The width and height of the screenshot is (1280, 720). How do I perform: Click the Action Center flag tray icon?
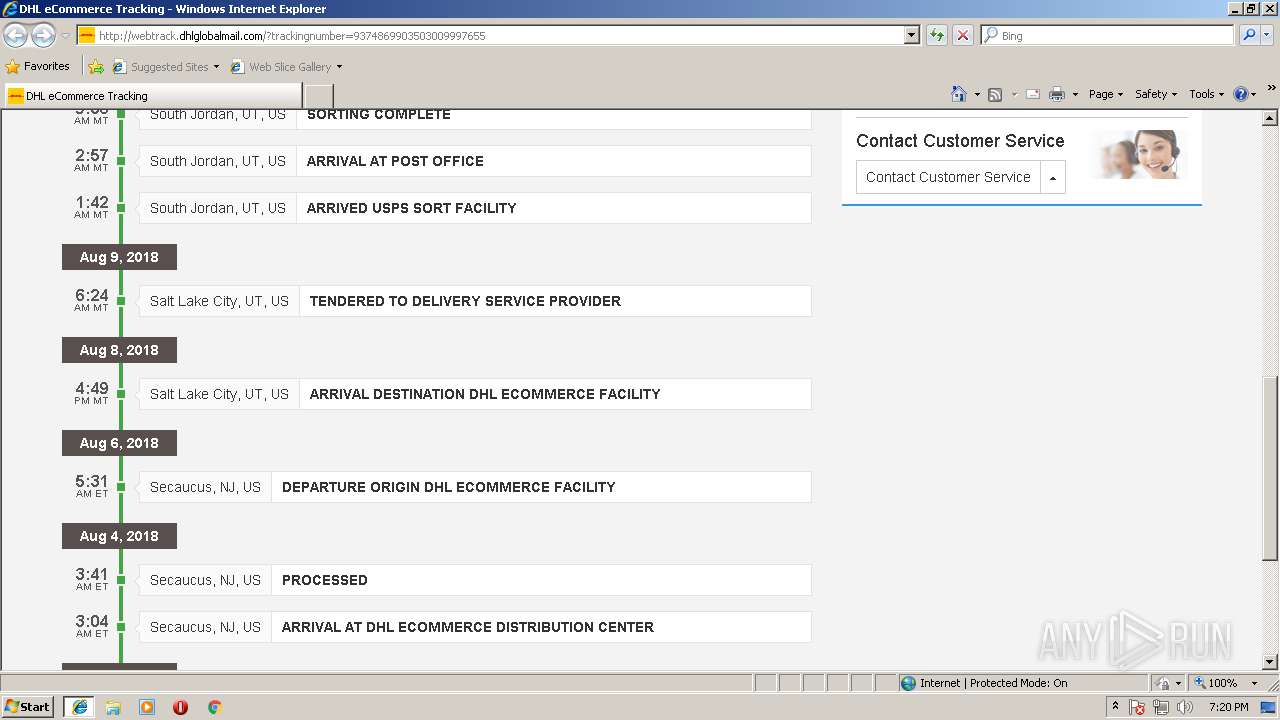1138,707
